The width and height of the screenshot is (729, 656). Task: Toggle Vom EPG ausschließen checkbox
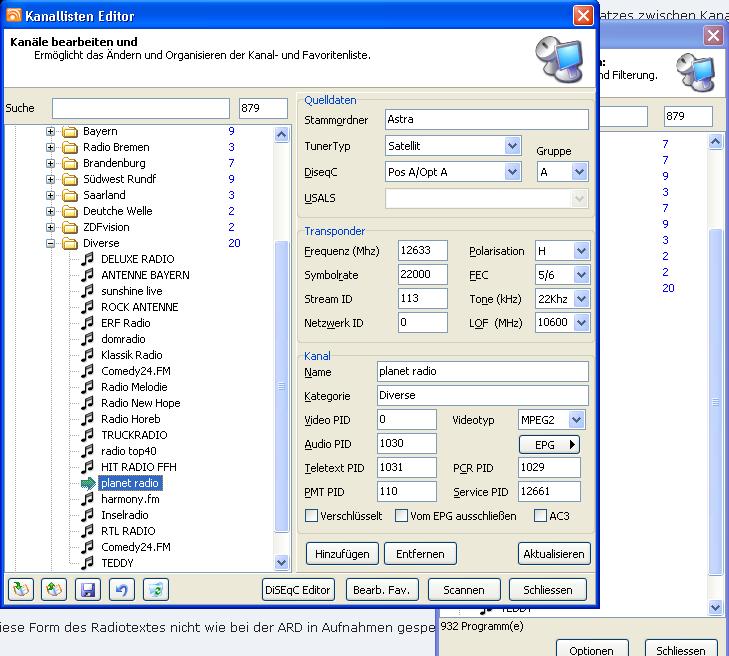pos(402,516)
